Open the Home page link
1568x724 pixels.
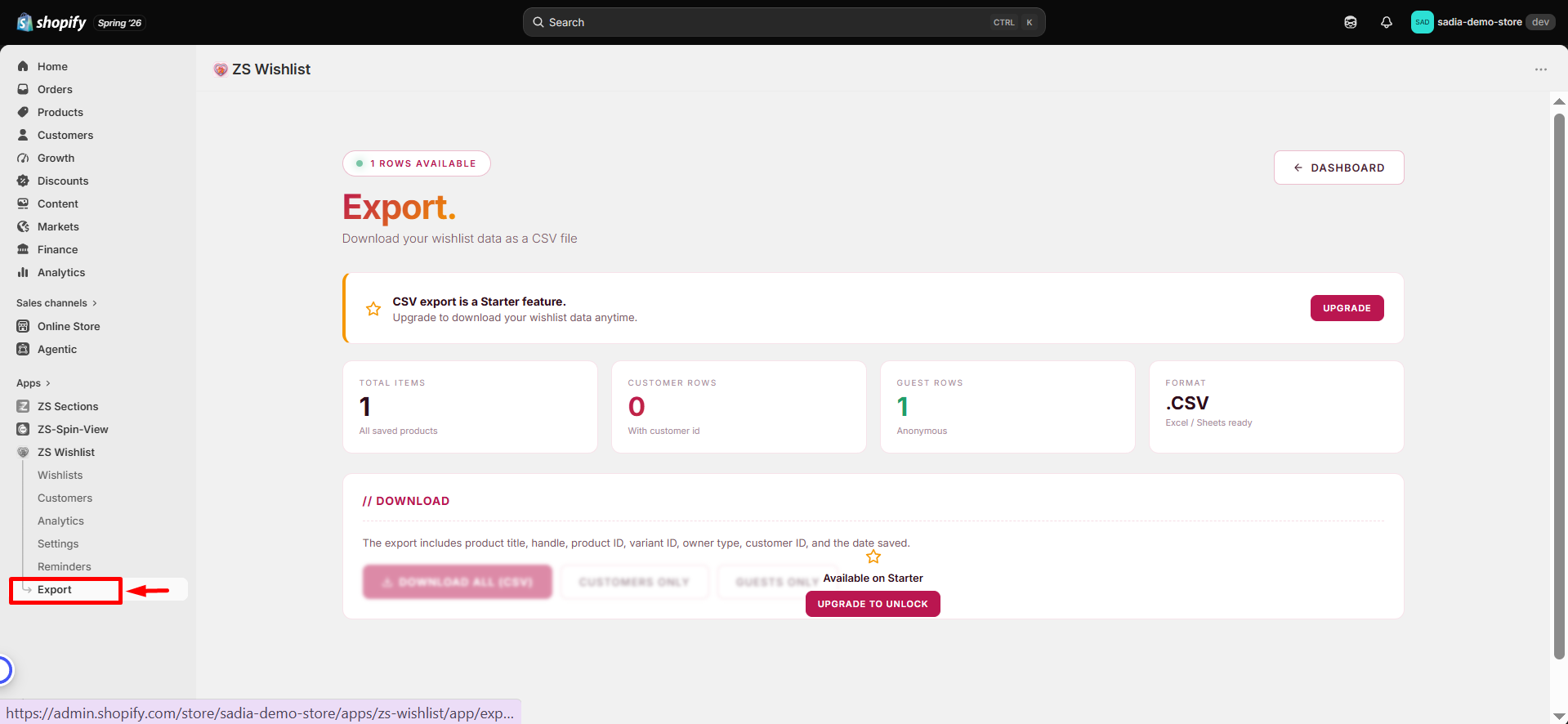click(x=52, y=66)
